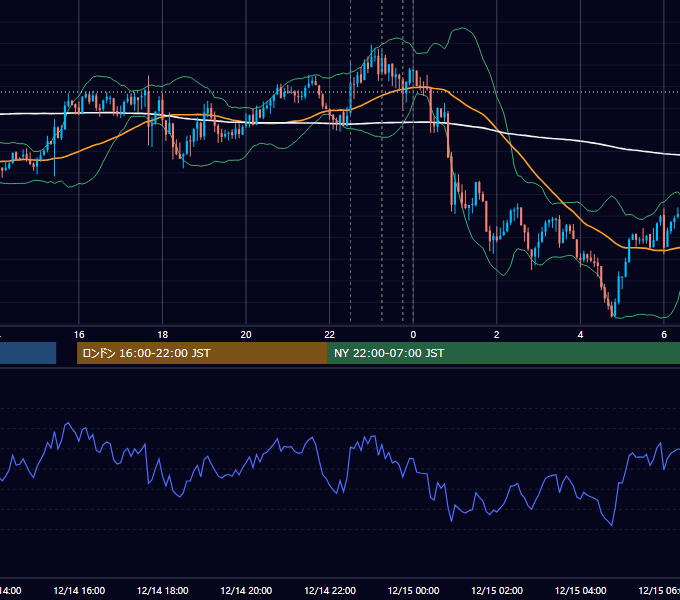The height and width of the screenshot is (600, 680).
Task: Click the upper axis label 0
Action: (x=413, y=335)
